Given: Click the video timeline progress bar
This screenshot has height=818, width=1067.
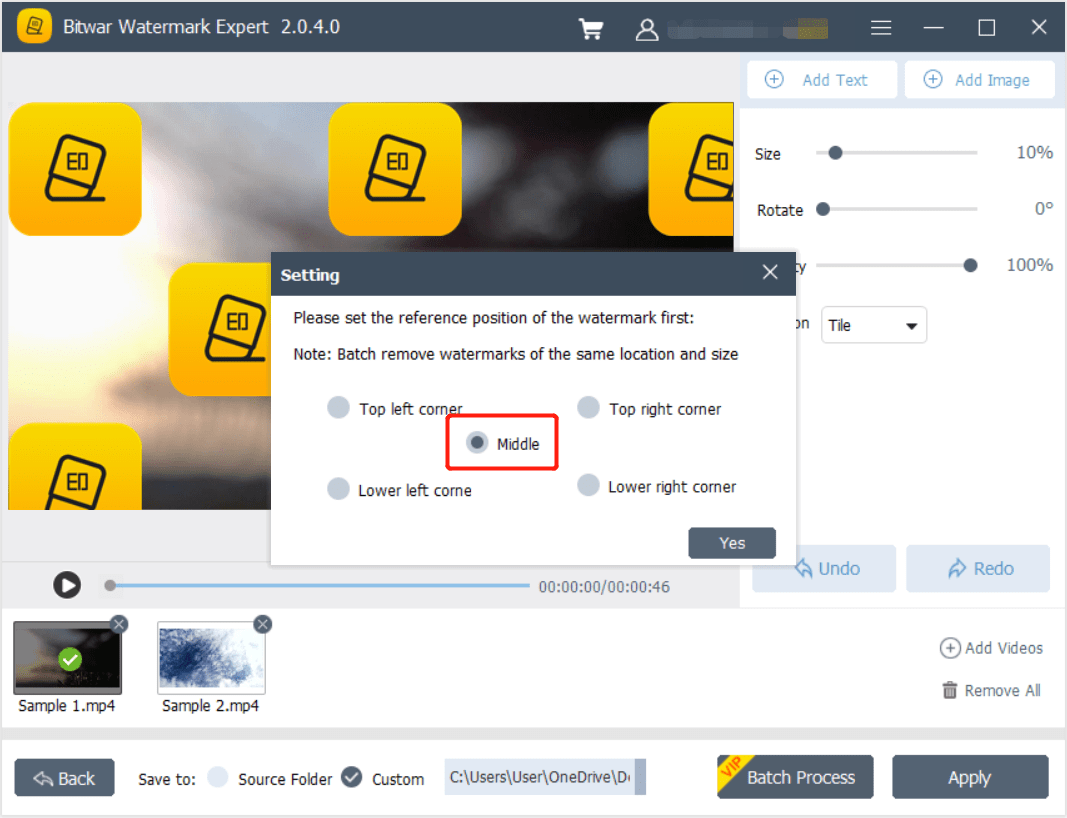Looking at the screenshot, I should click(x=317, y=585).
